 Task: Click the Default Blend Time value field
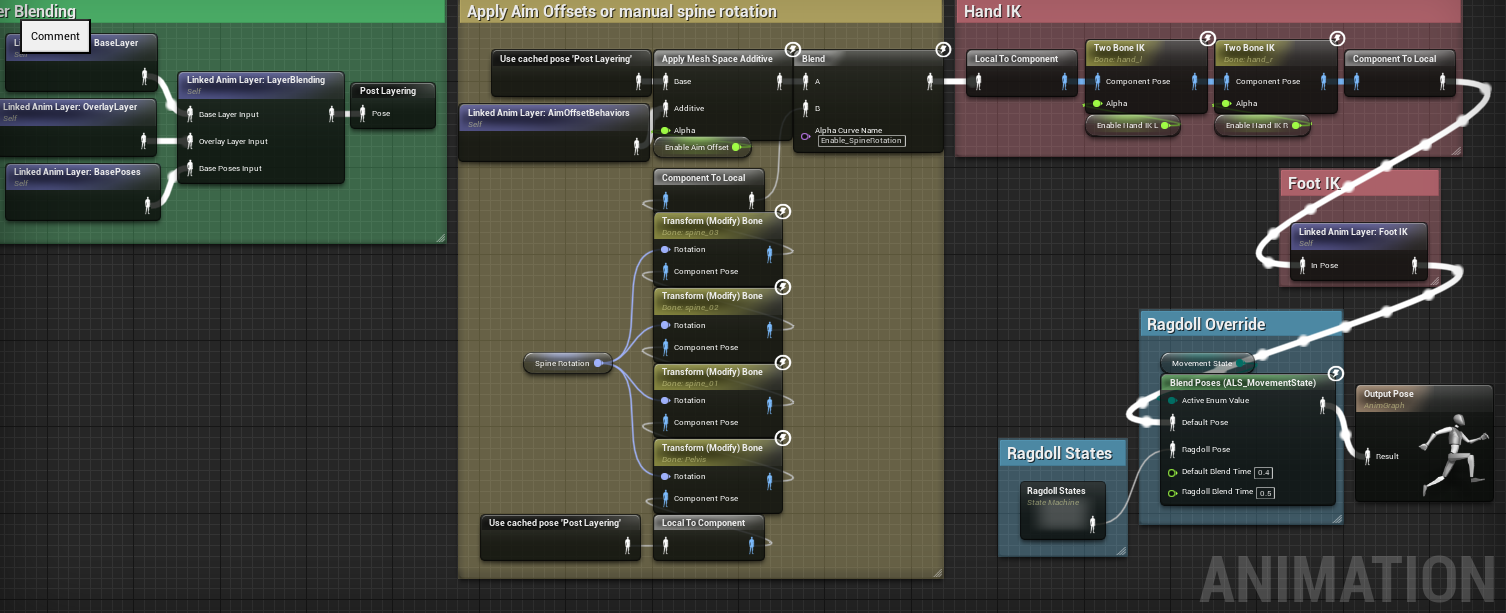tap(1264, 472)
